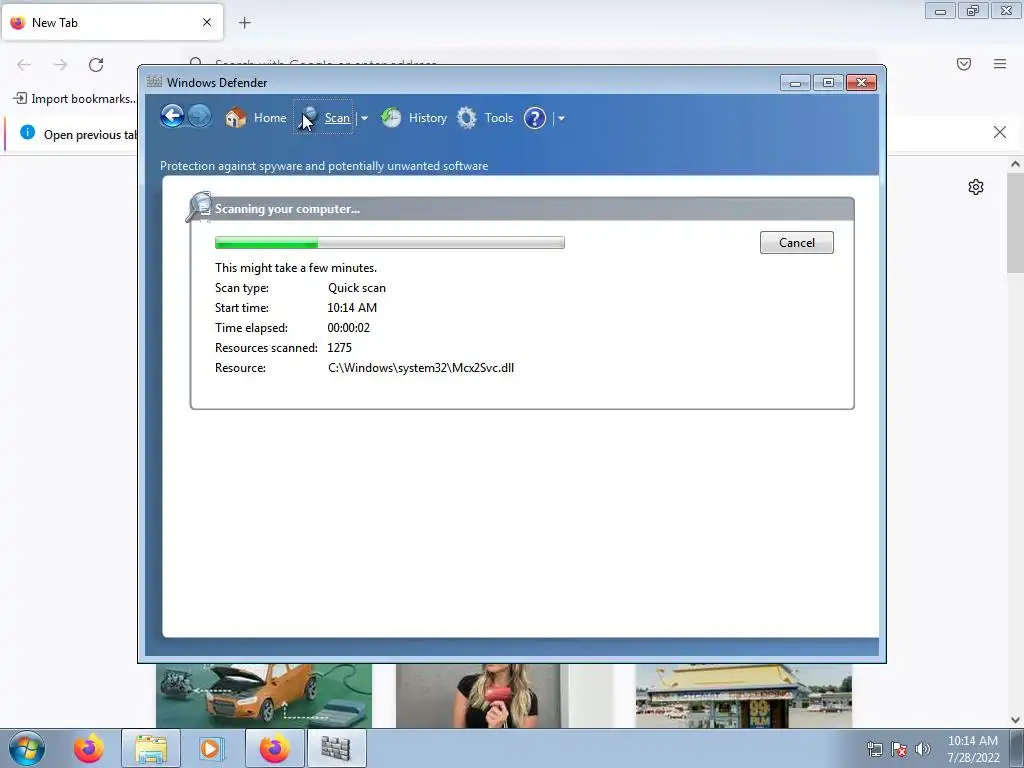Dismiss the Open previous tabs notification
1024x768 pixels.
pyautogui.click(x=1000, y=132)
